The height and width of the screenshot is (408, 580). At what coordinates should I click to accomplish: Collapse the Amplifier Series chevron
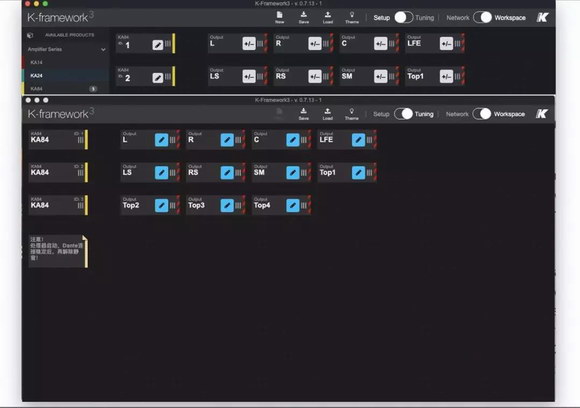(x=103, y=50)
